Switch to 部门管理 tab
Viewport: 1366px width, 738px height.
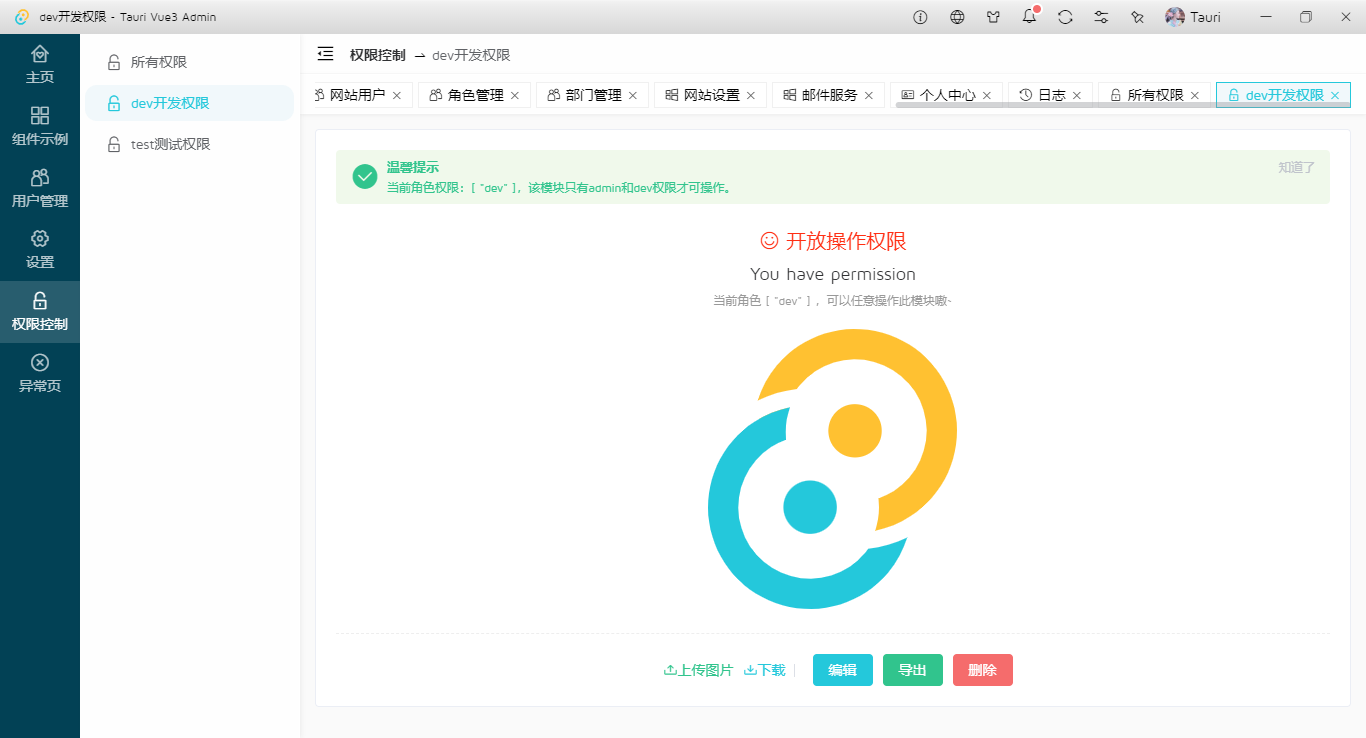(x=594, y=95)
